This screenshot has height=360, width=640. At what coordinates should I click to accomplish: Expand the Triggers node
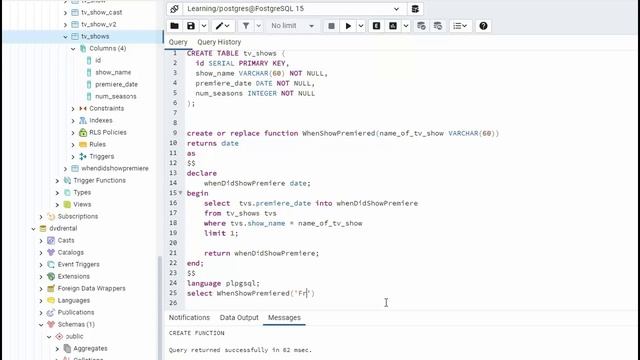point(73,156)
